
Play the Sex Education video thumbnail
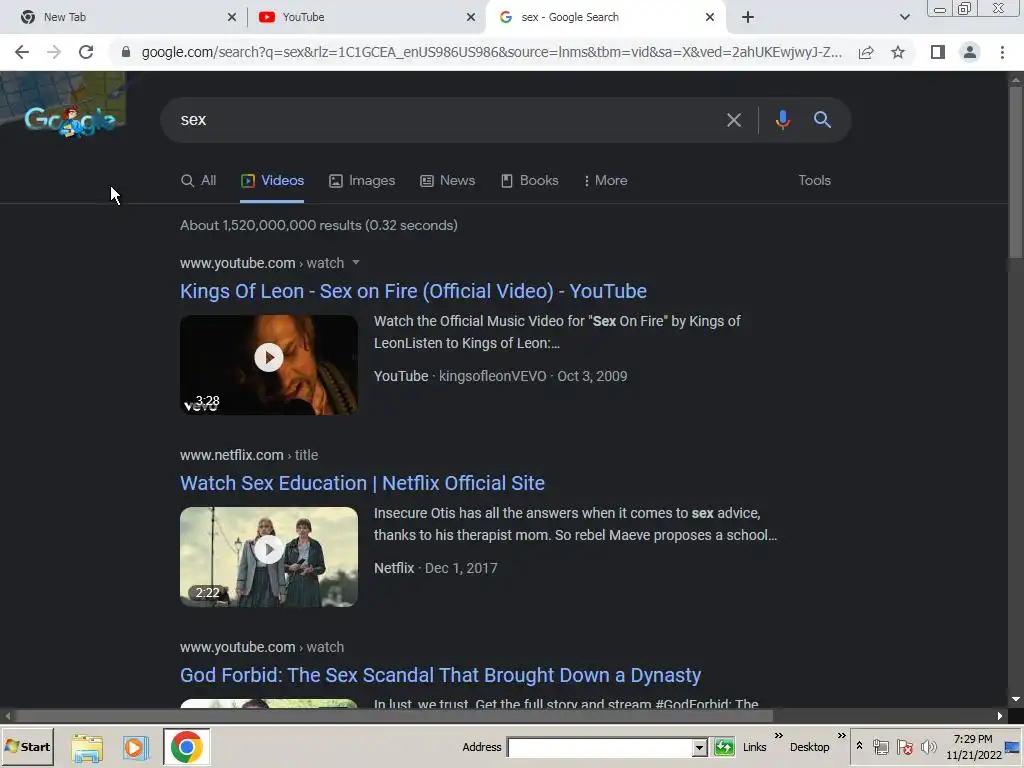[269, 556]
